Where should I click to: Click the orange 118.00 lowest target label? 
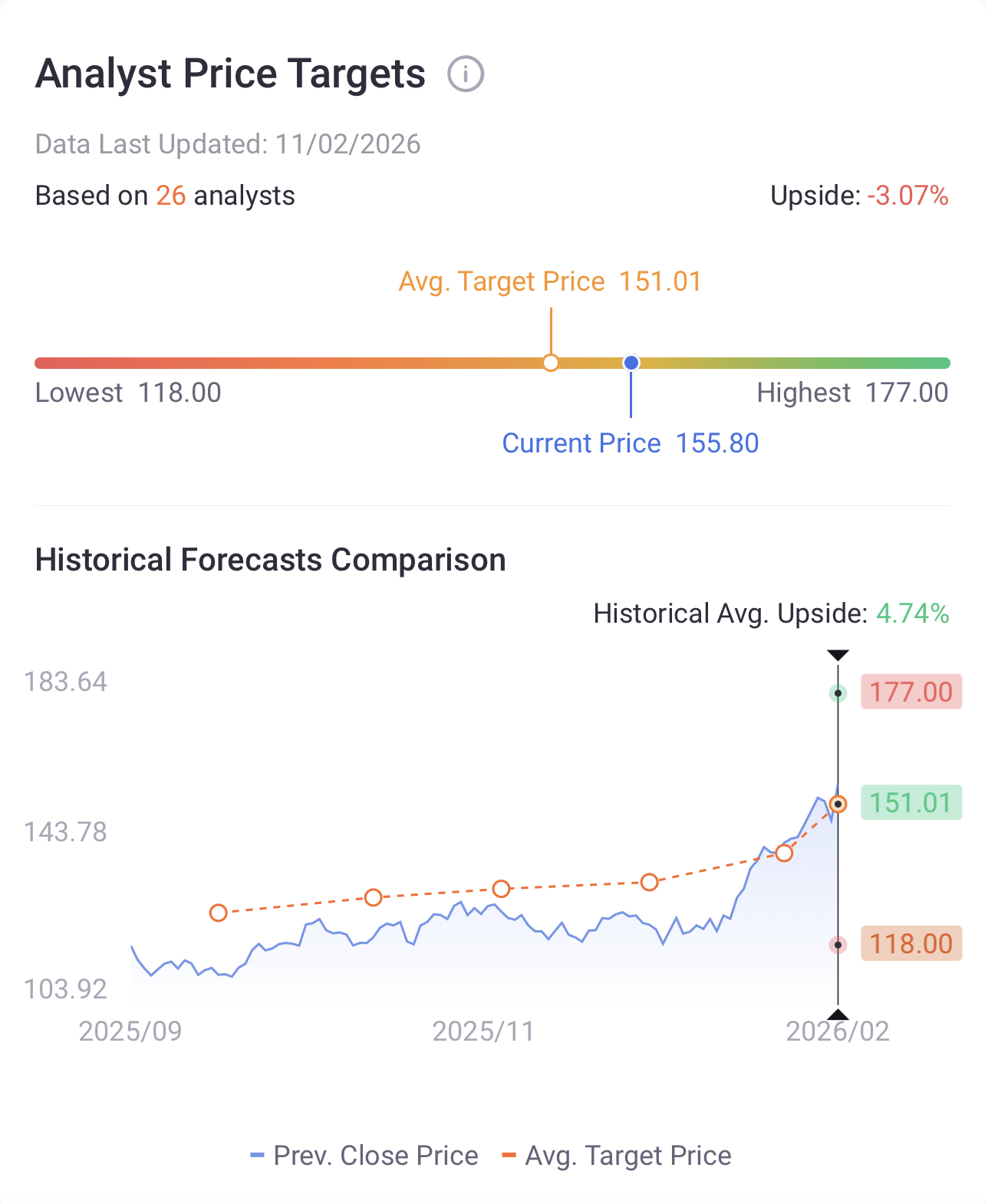point(911,943)
